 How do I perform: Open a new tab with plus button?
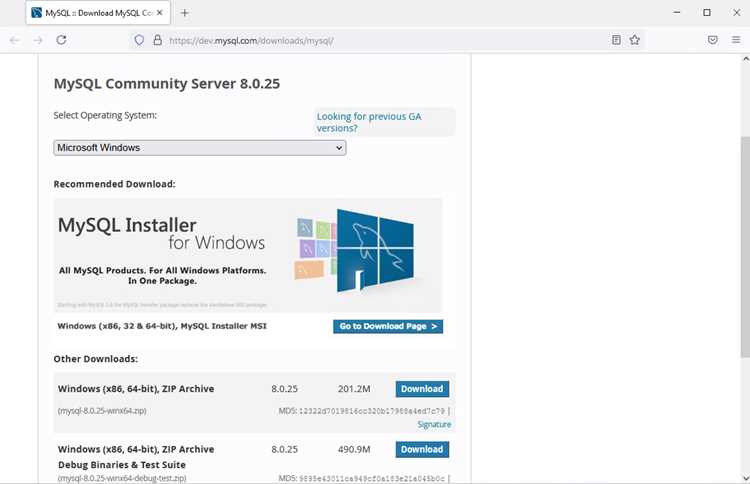coord(185,13)
